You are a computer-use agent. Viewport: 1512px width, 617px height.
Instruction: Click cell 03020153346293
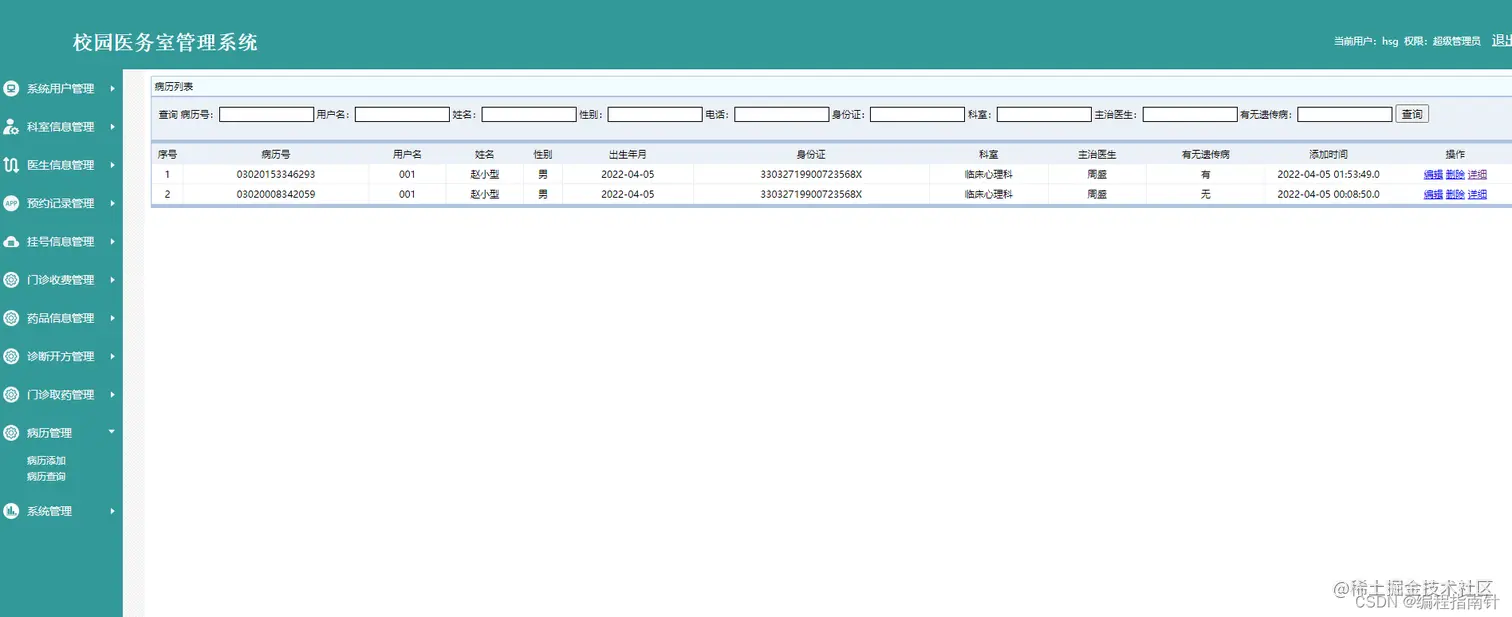click(276, 175)
